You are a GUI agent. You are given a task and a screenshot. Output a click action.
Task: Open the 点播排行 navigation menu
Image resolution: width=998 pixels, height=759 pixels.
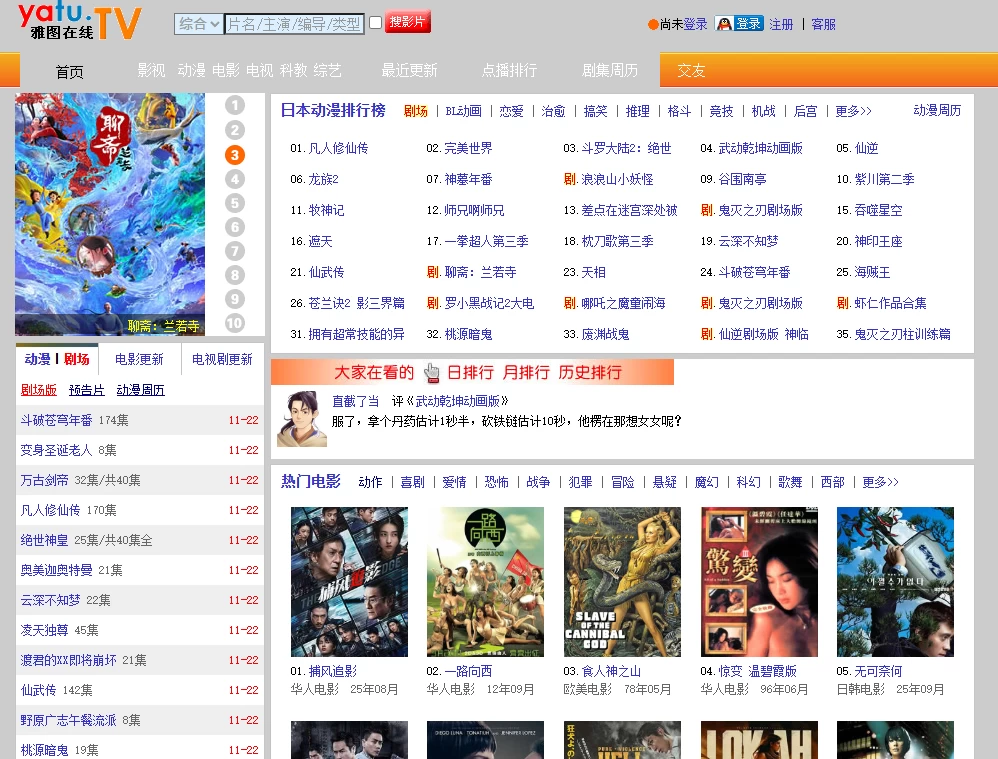click(x=509, y=71)
